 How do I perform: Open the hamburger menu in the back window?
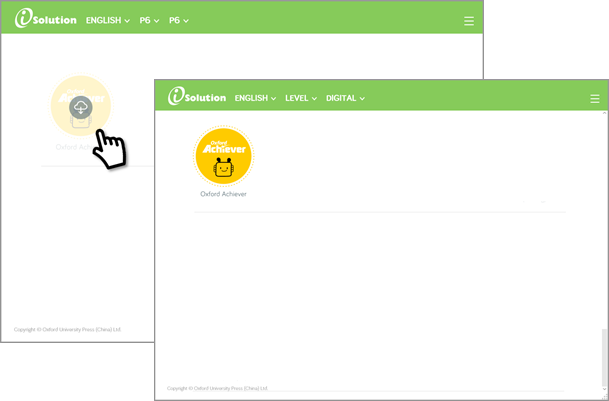[469, 21]
